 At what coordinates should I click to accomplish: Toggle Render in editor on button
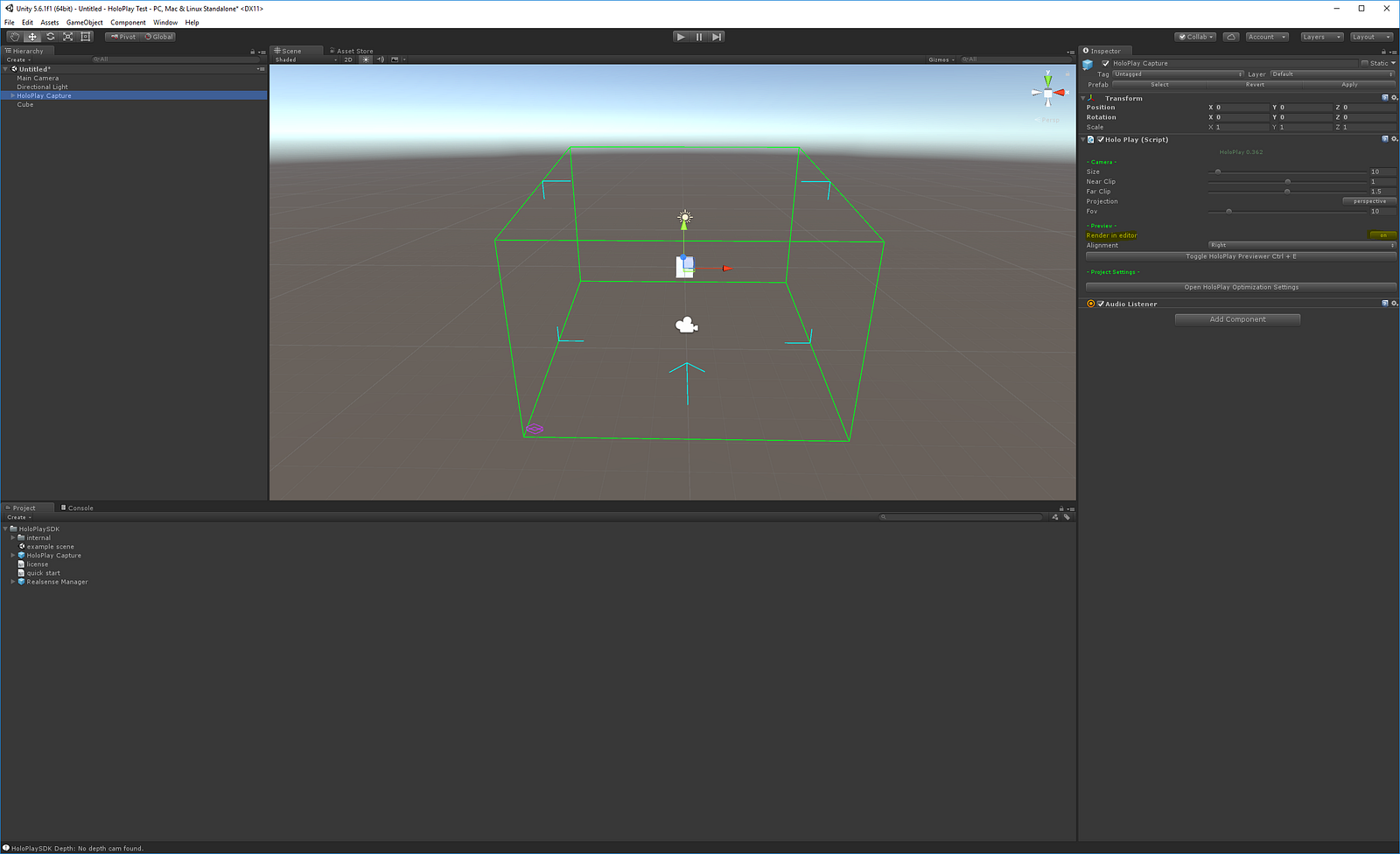click(1382, 235)
